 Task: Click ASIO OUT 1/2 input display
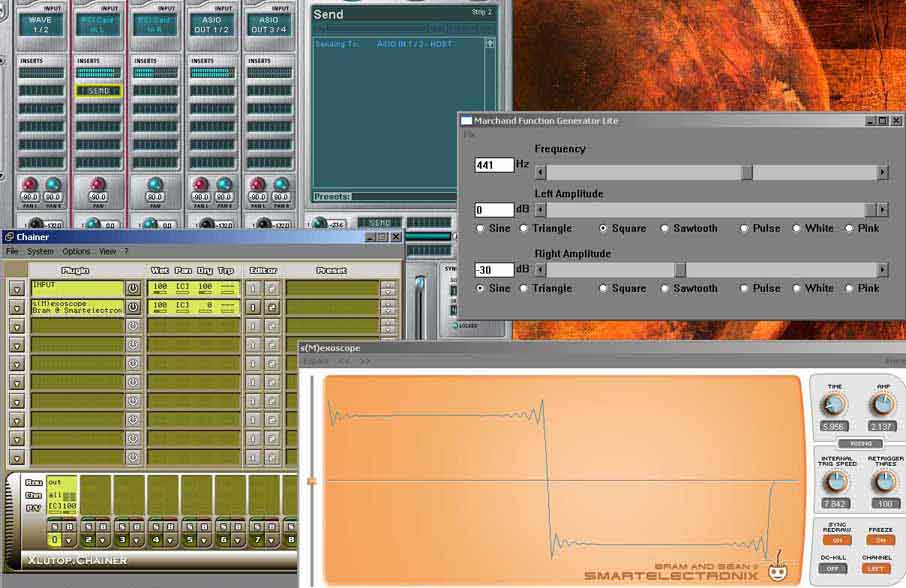(211, 24)
